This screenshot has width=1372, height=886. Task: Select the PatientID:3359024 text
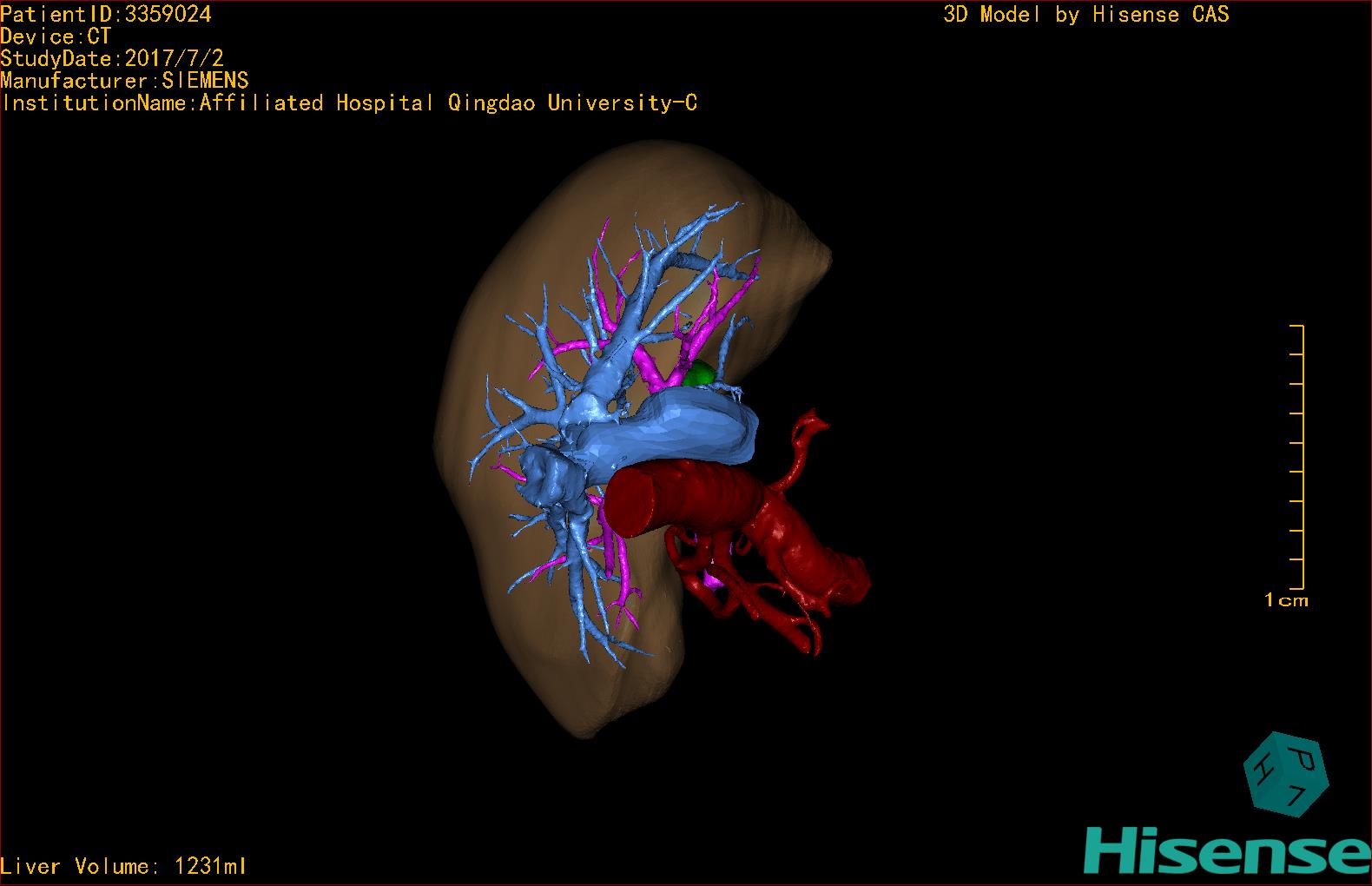106,14
